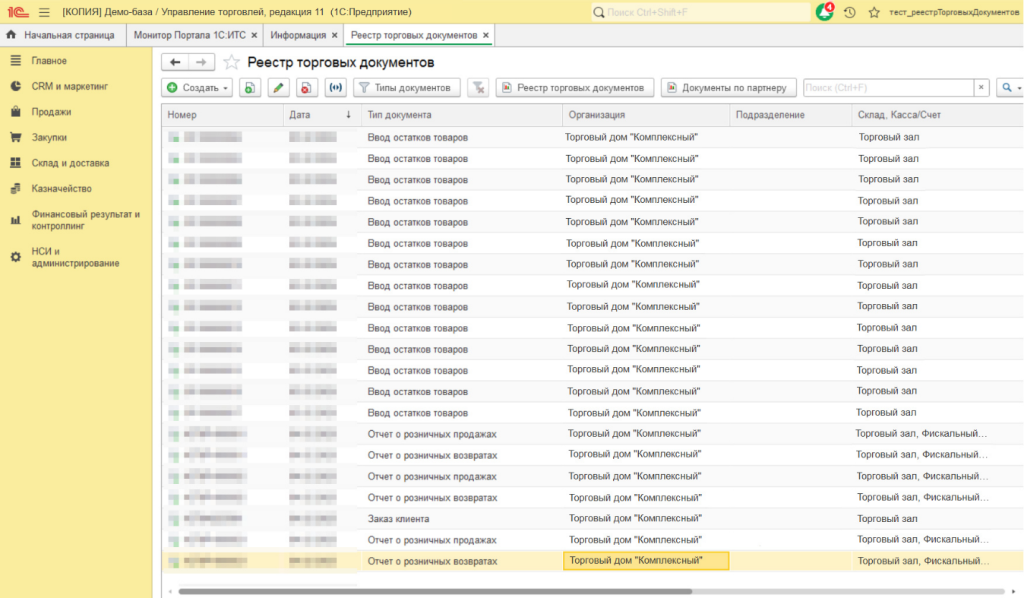Add this form to favorites star

coord(231,62)
